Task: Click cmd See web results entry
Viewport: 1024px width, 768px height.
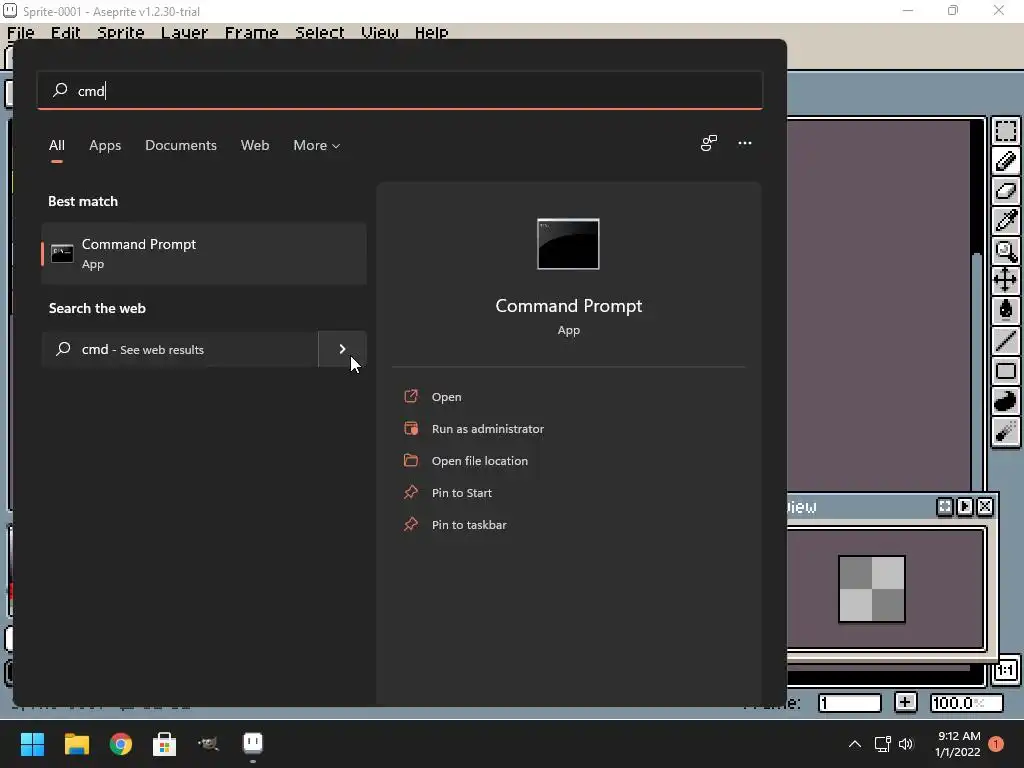Action: click(180, 349)
